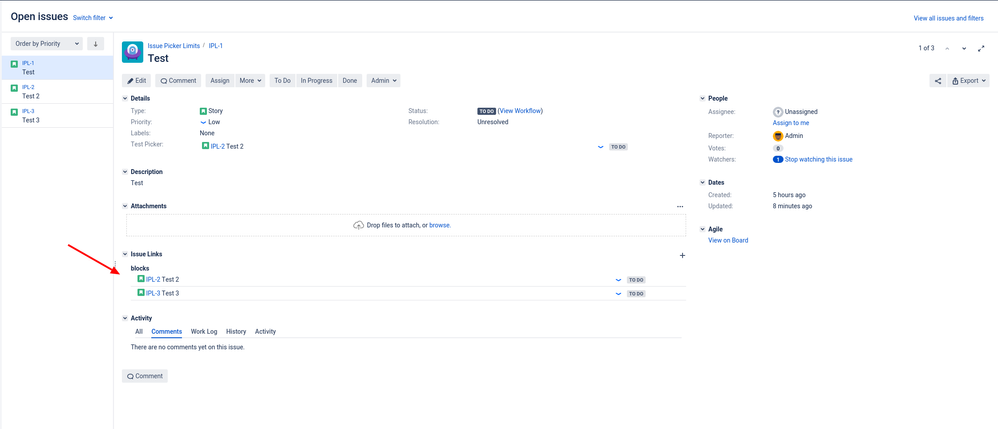The width and height of the screenshot is (998, 429).
Task: Expand issue to full screen icon
Action: click(x=981, y=48)
